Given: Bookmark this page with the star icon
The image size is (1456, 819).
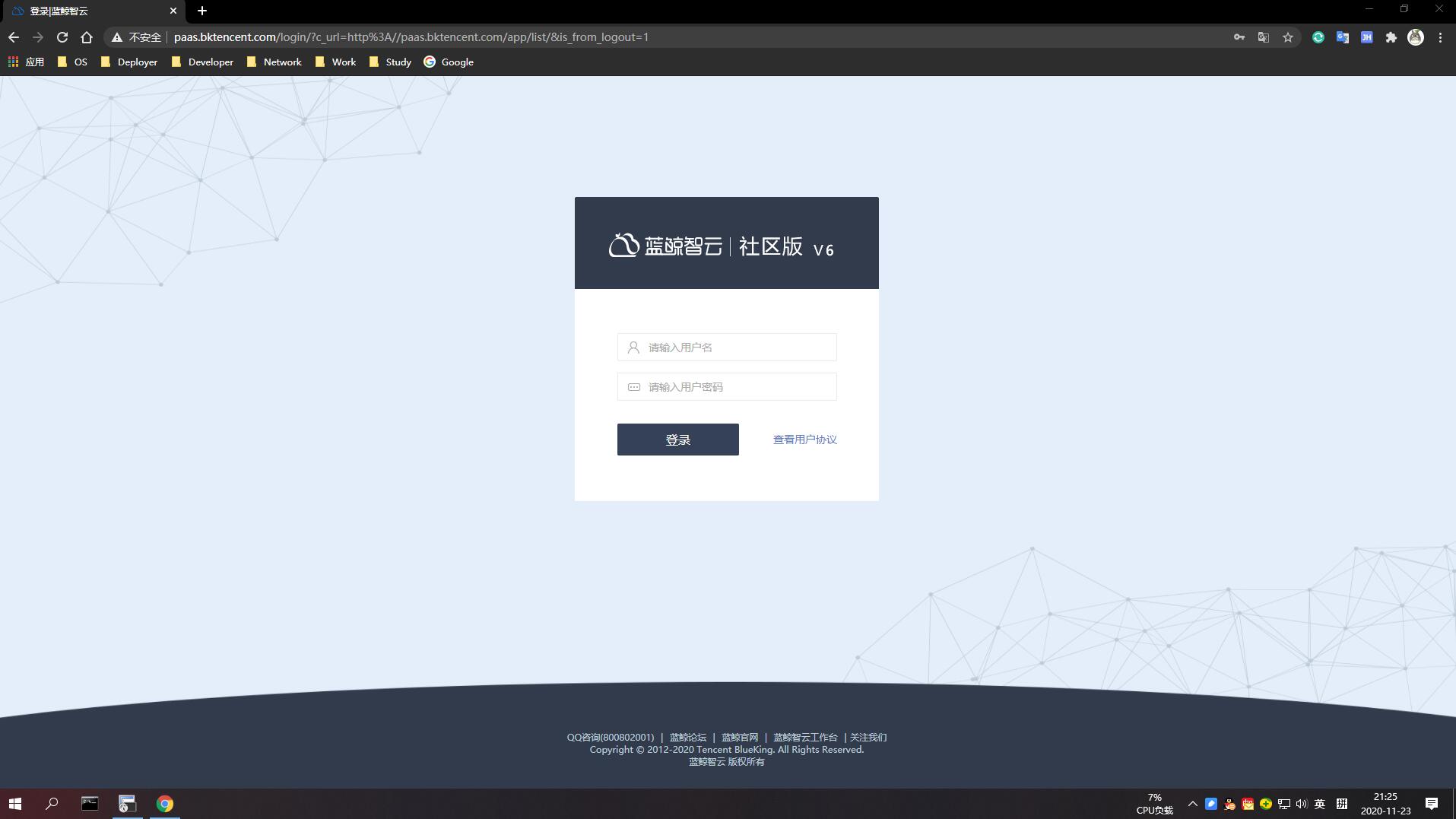Looking at the screenshot, I should [x=1288, y=37].
